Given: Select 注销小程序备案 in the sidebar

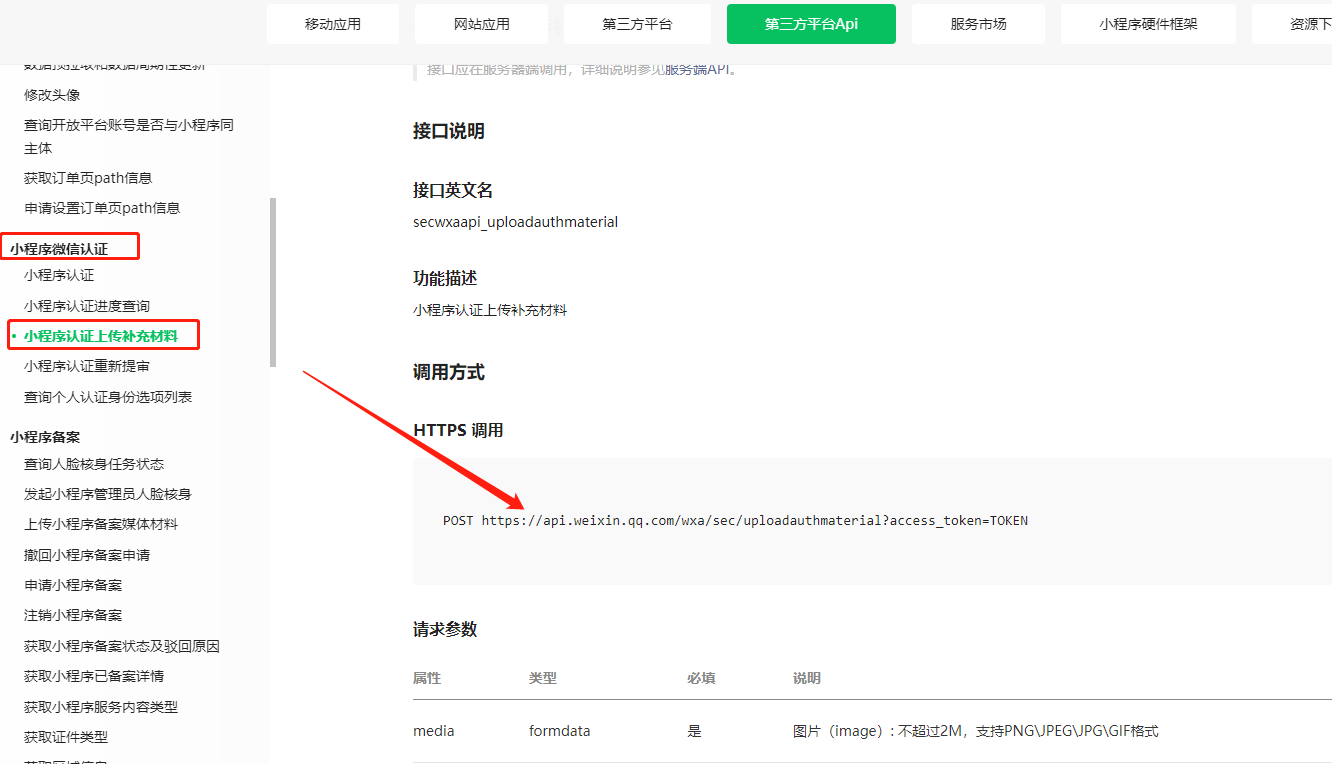Looking at the screenshot, I should point(73,615).
